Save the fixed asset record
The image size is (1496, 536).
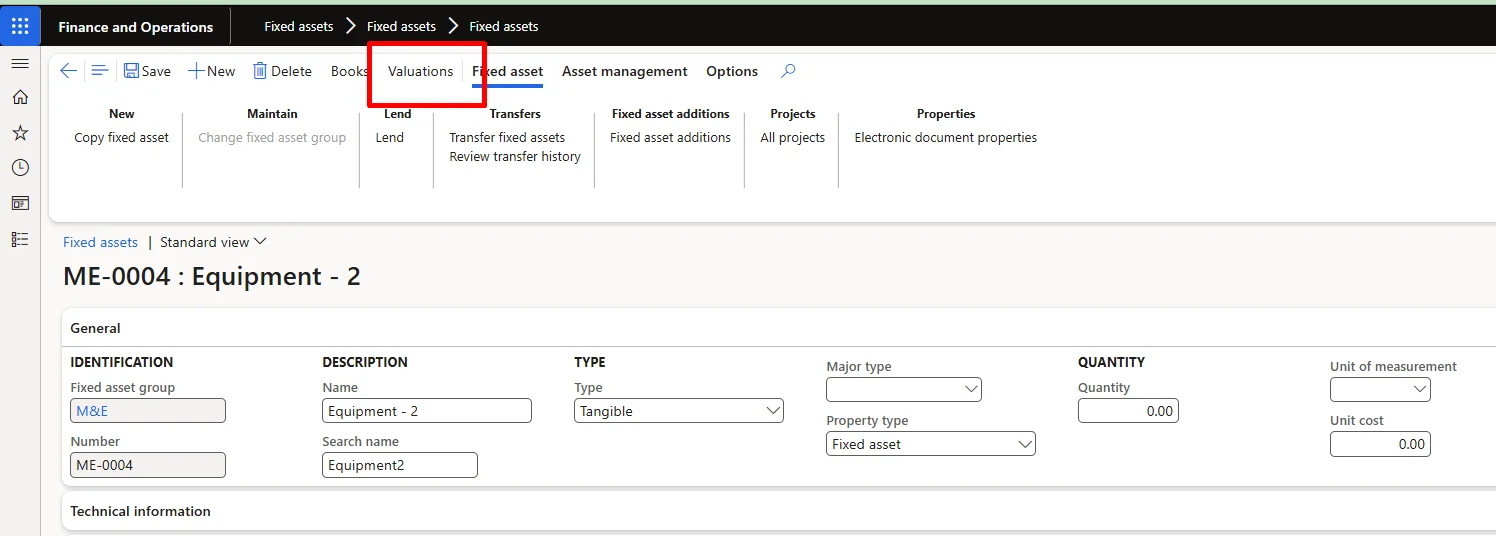click(147, 71)
